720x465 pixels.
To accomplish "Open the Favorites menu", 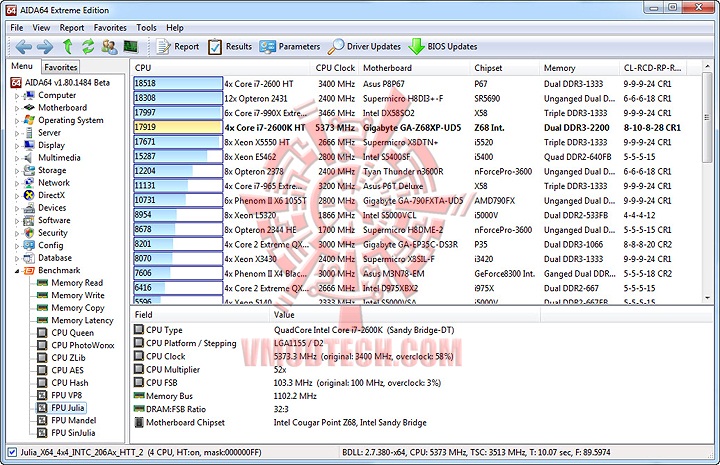I will point(110,28).
